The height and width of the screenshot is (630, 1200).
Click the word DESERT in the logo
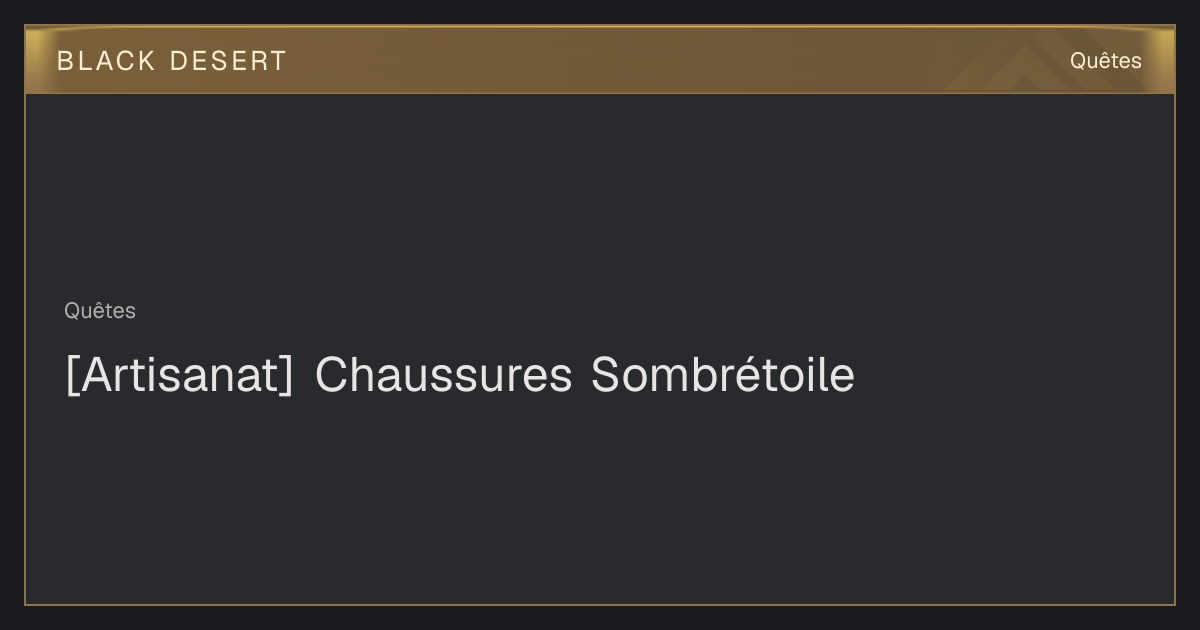pos(228,61)
